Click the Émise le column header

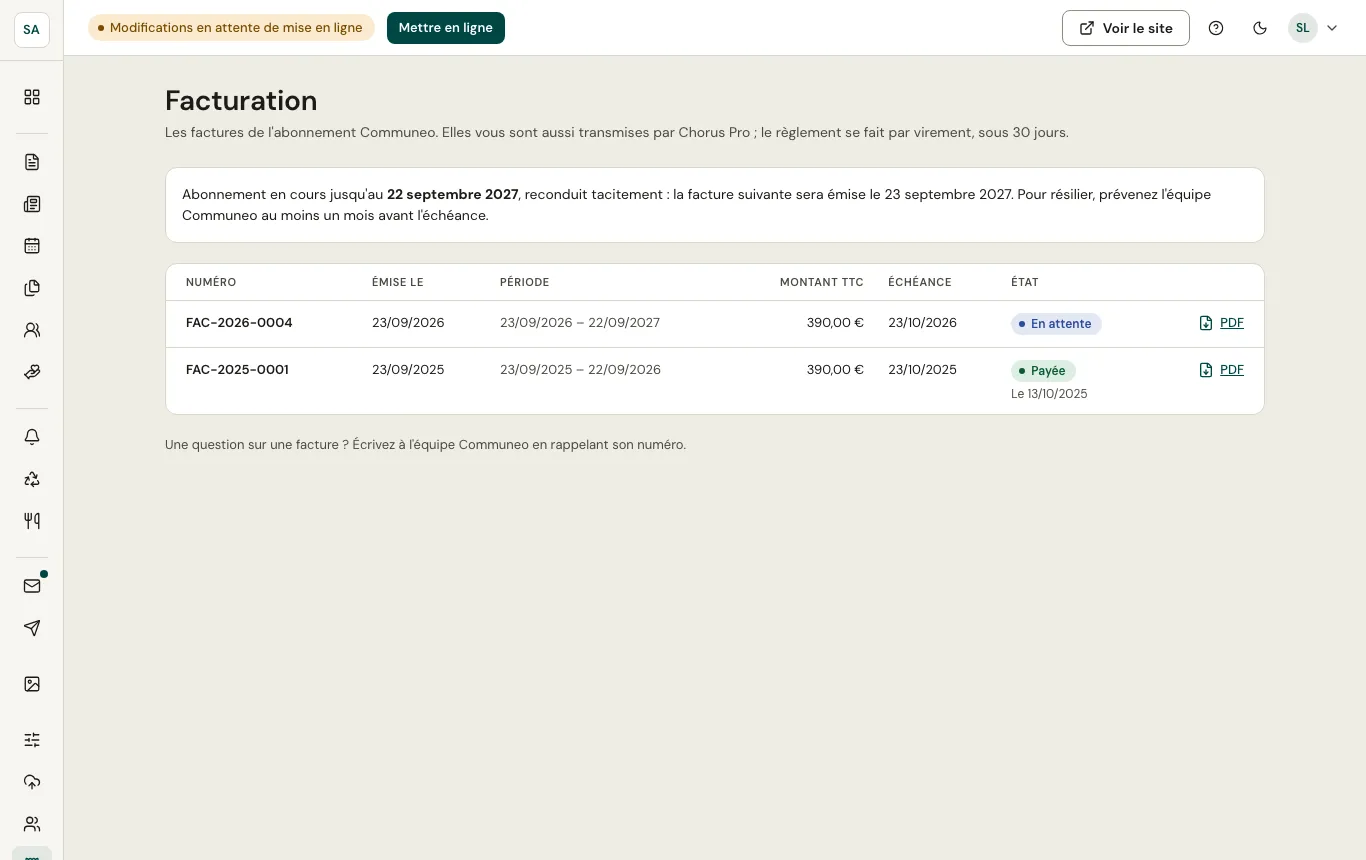click(x=398, y=282)
